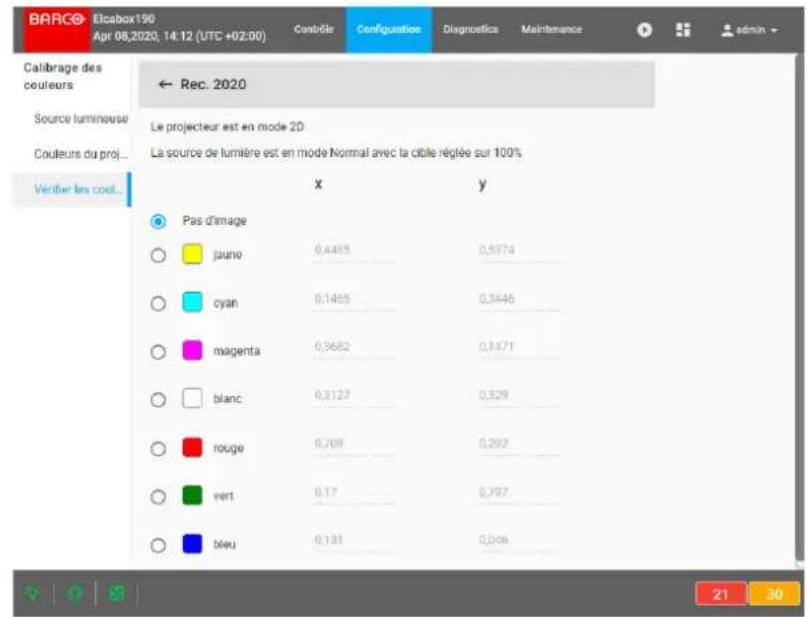Click the rouge y value field
The width and height of the screenshot is (807, 617).
(x=519, y=444)
